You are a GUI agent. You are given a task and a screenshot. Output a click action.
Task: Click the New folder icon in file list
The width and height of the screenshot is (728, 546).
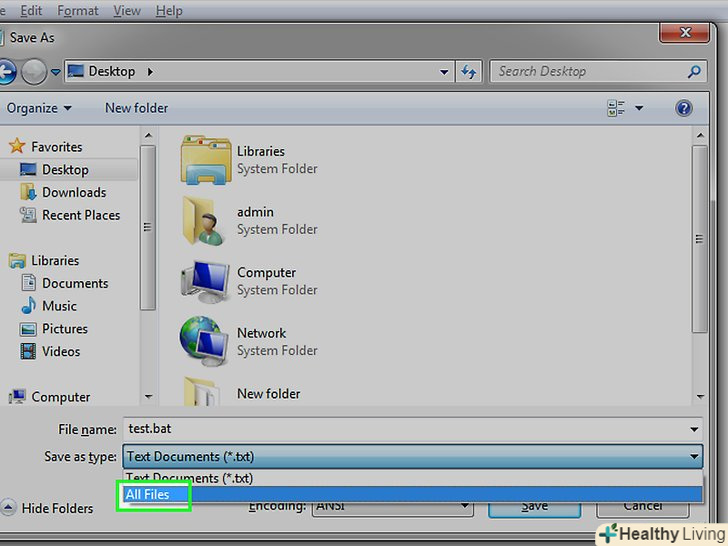201,392
